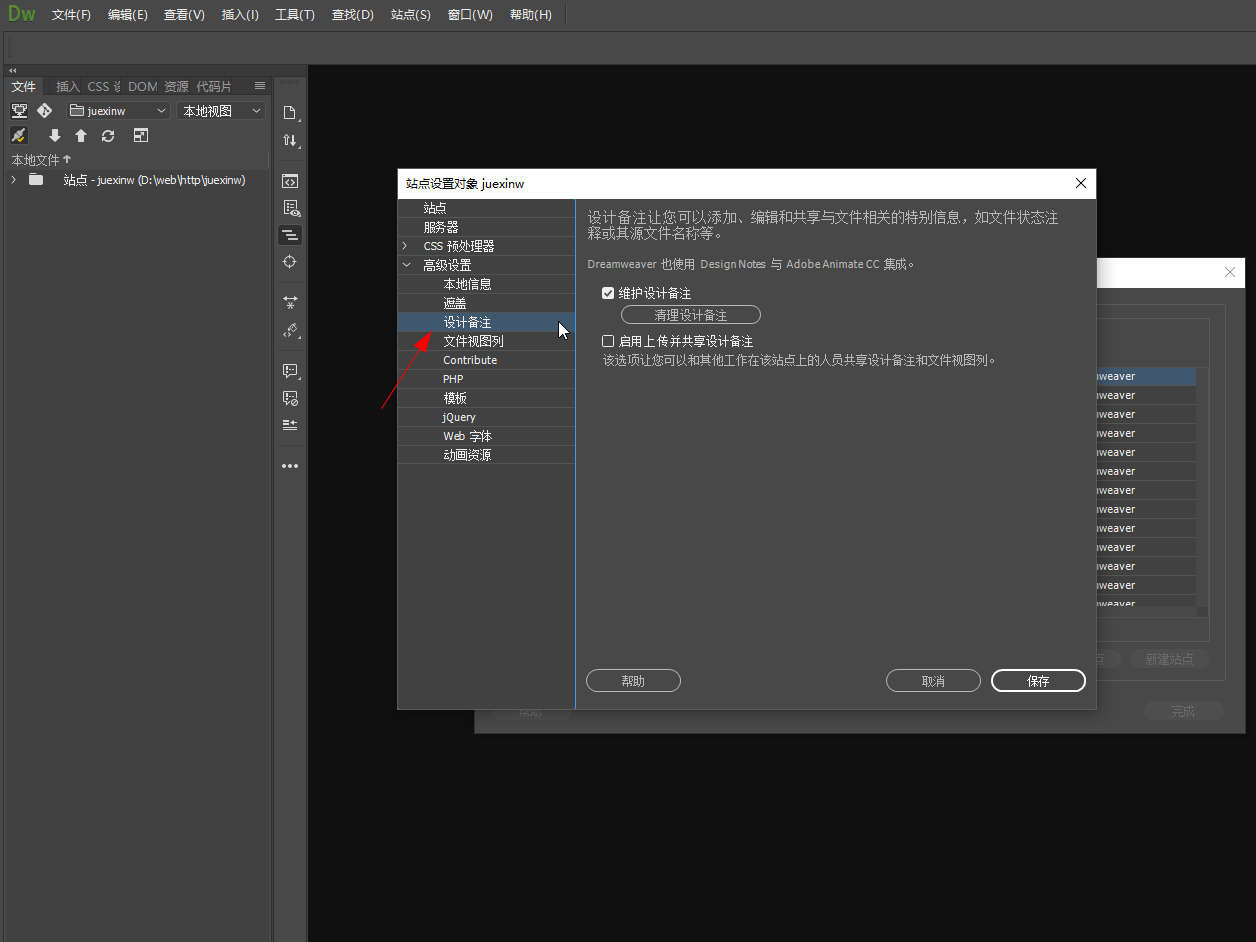
Task: Select jQuery in the settings list
Action: pos(486,417)
